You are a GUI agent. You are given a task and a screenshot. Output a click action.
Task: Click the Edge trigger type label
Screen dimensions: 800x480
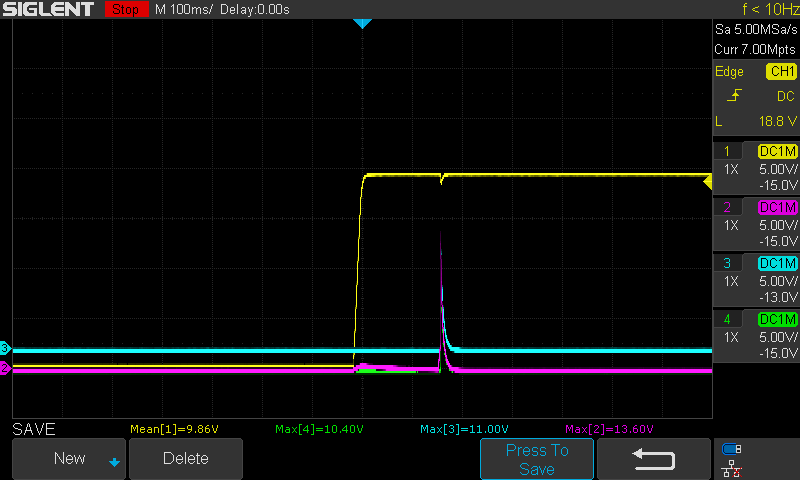point(729,71)
